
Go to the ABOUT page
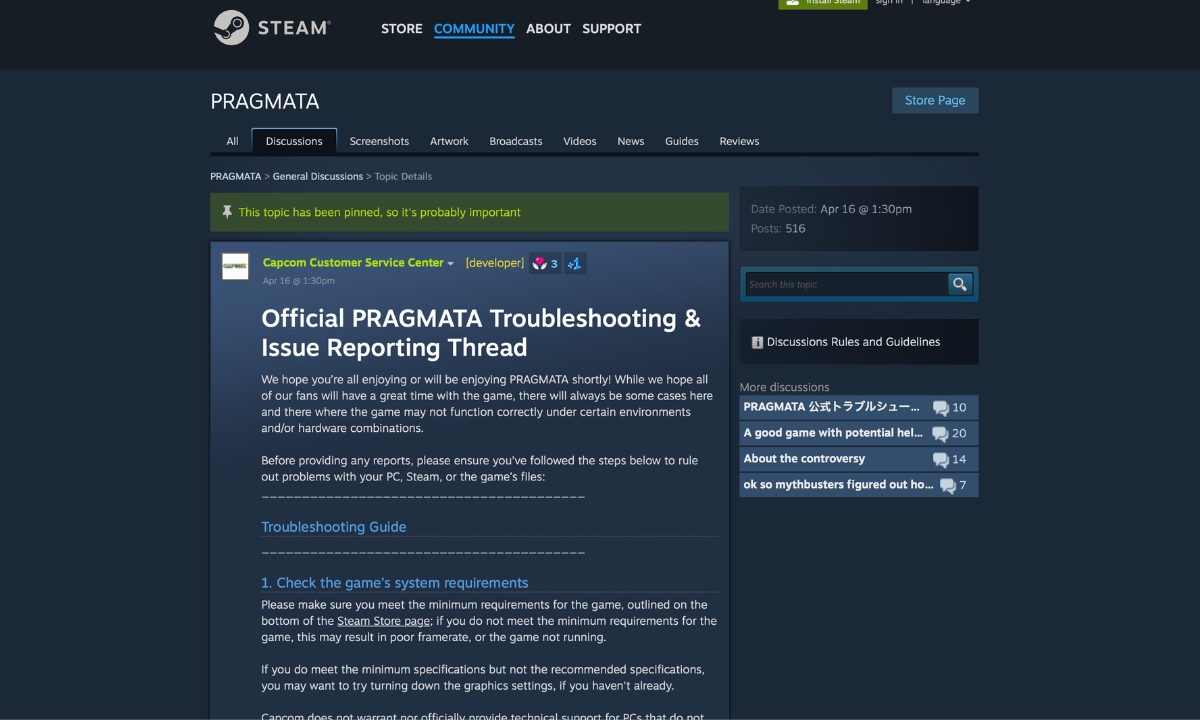(x=548, y=29)
